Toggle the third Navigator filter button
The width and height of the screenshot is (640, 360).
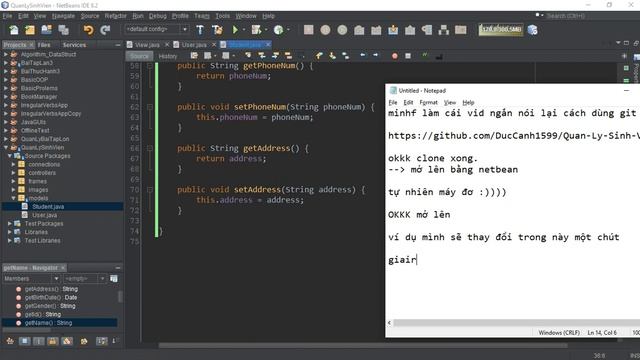coord(38,341)
